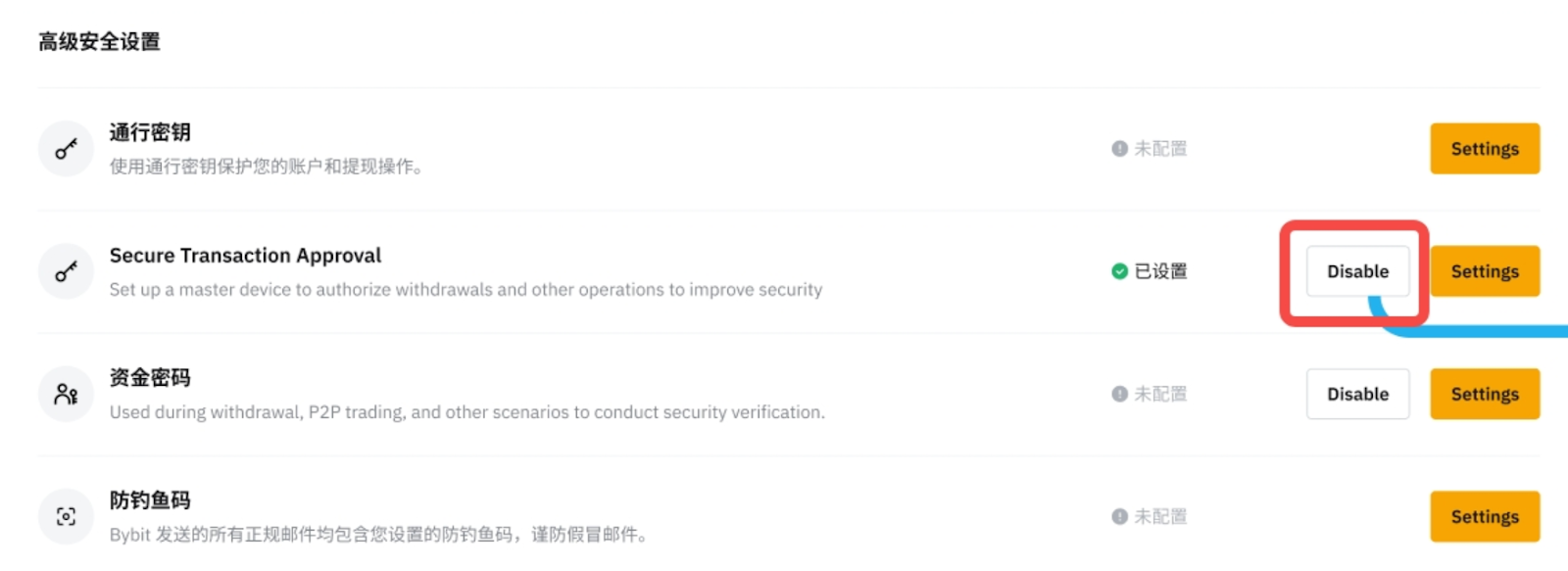The image size is (1568, 571).
Task: Click the grey 未配置 status icon for 资金密码
Action: point(1119,394)
